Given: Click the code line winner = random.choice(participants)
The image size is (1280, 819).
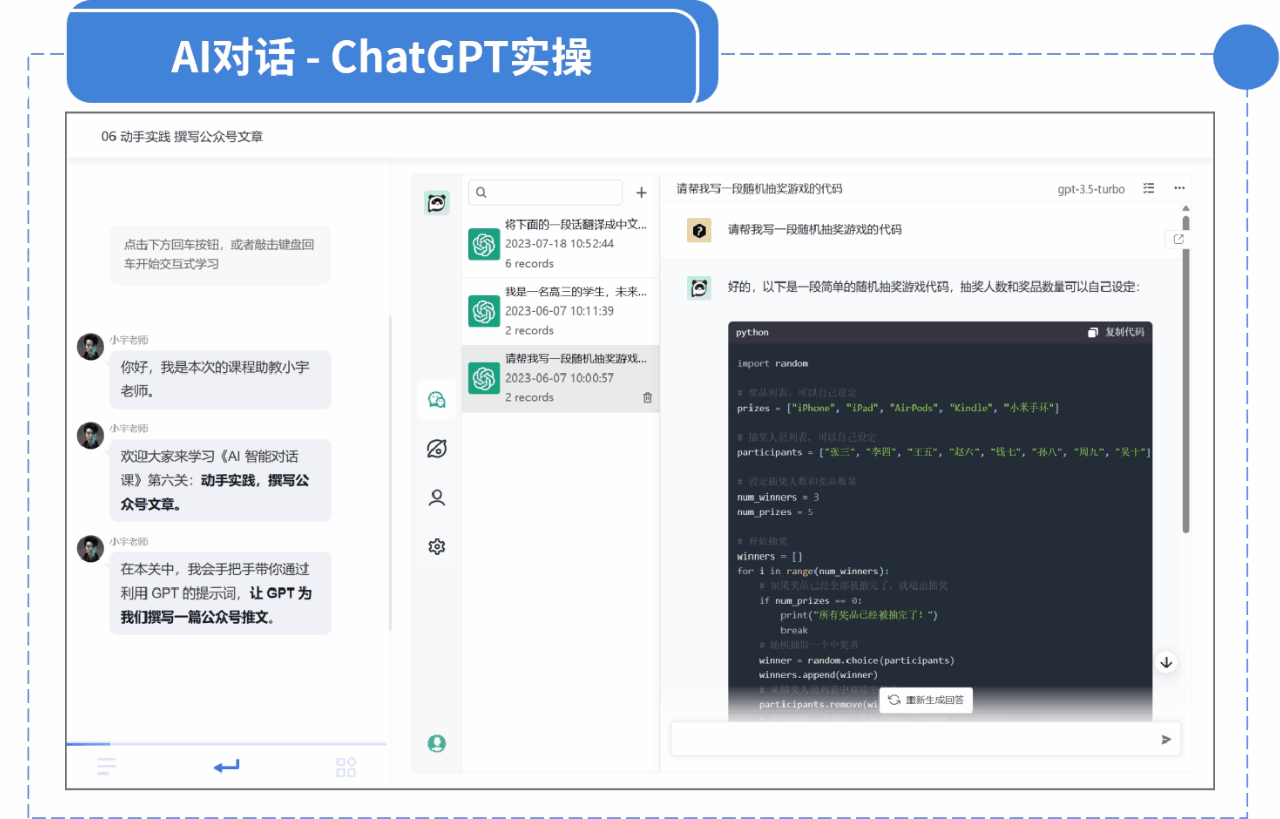Looking at the screenshot, I should pyautogui.click(x=857, y=660).
